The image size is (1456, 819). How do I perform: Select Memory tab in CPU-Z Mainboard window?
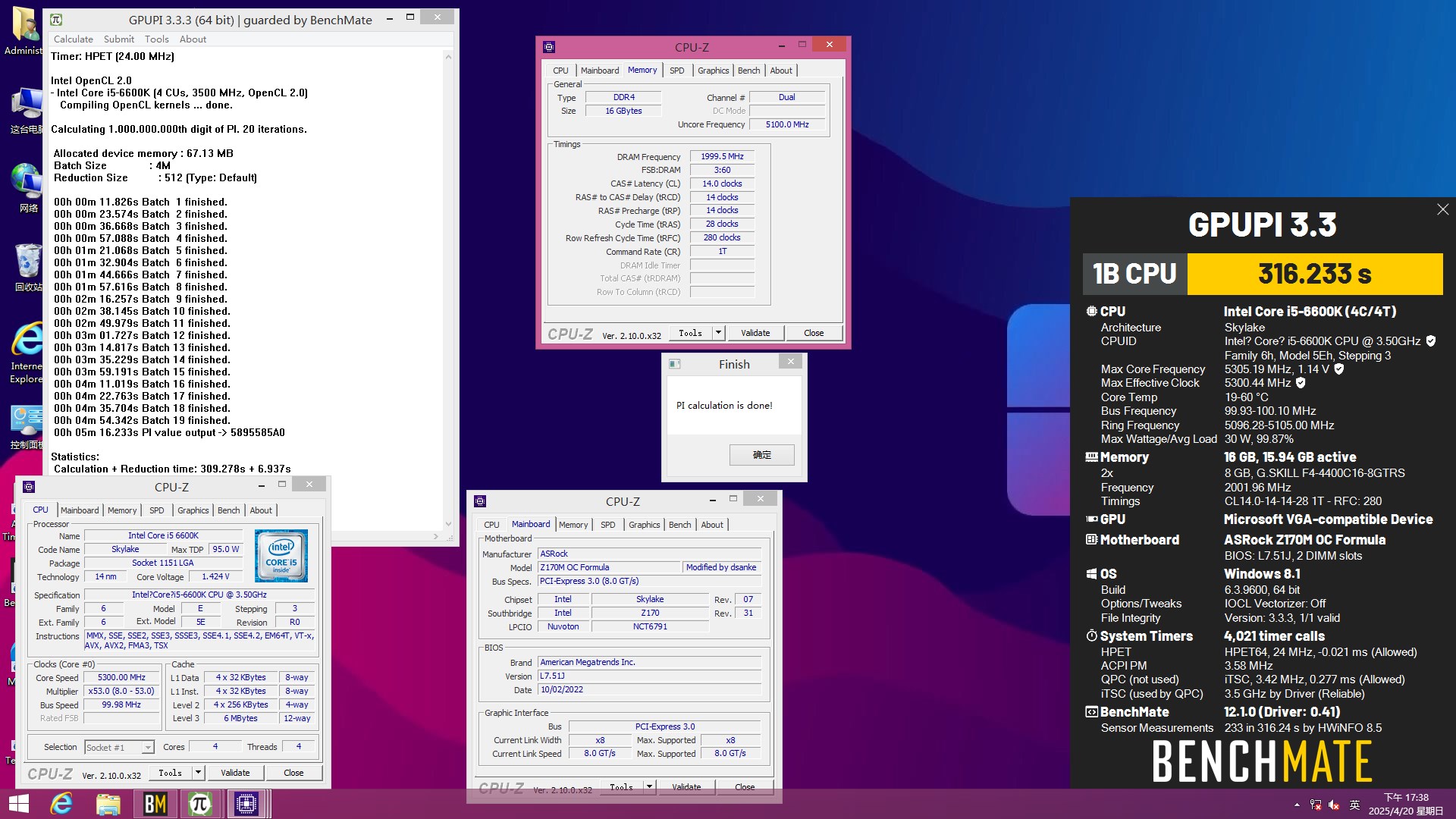[573, 525]
